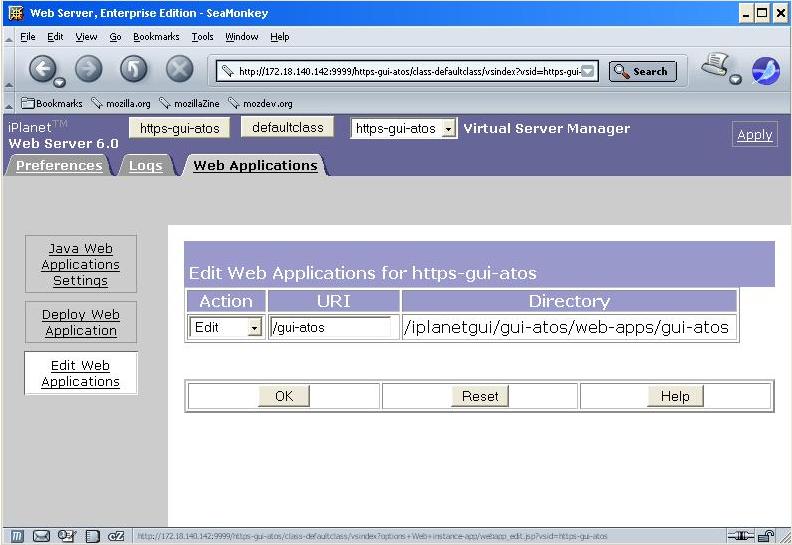This screenshot has width=792, height=545.
Task: Click the Forward navigation arrow
Action: (88, 69)
